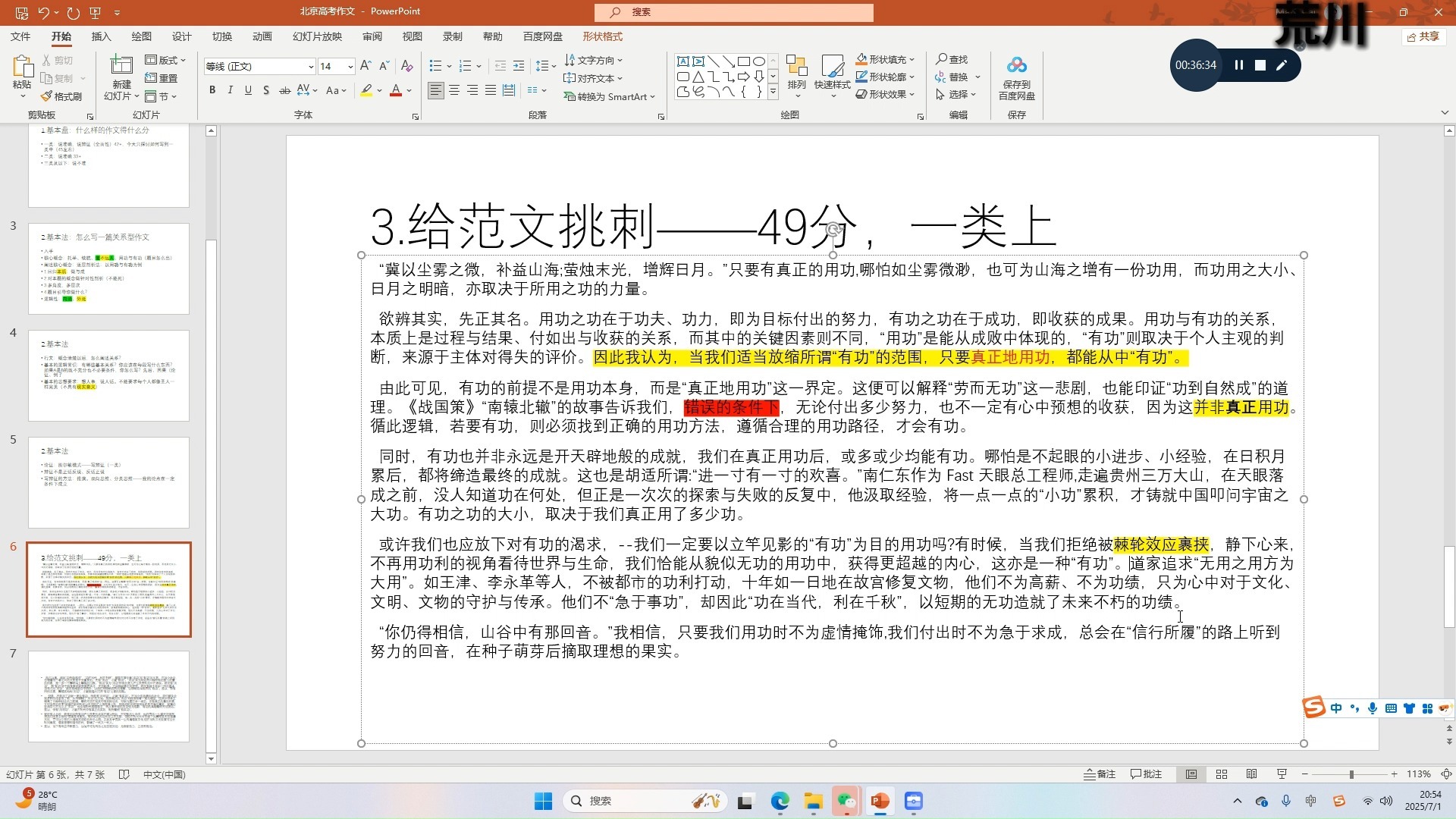The image size is (1456, 819).
Task: Toggle italic formatting
Action: point(231,90)
